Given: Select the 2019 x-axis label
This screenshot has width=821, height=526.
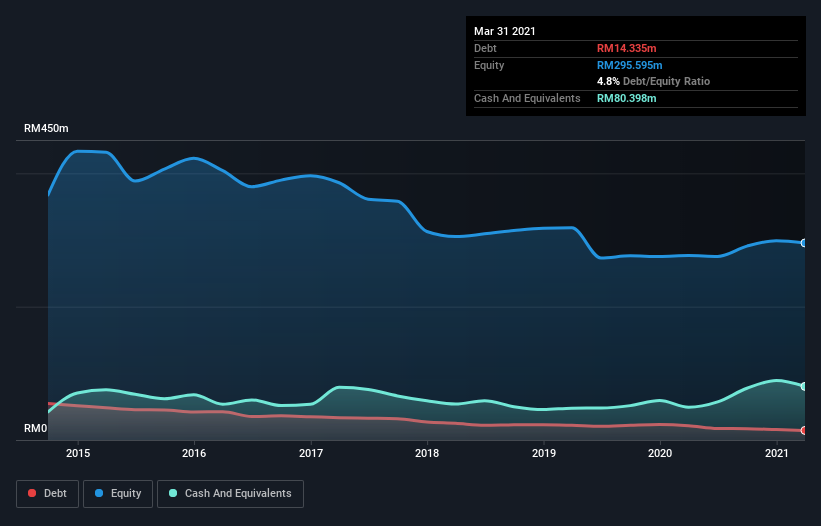Looking at the screenshot, I should [x=544, y=454].
